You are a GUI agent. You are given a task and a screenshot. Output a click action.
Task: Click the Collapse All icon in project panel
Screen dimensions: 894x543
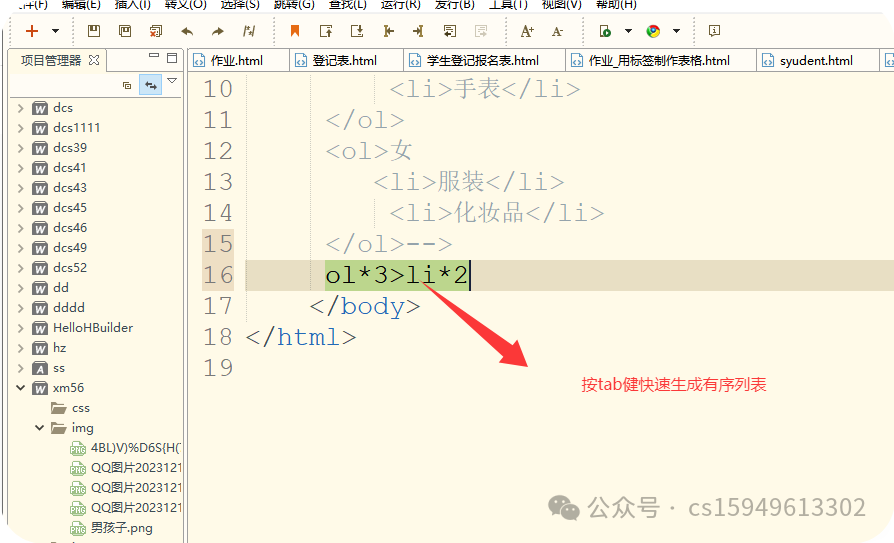[x=127, y=85]
